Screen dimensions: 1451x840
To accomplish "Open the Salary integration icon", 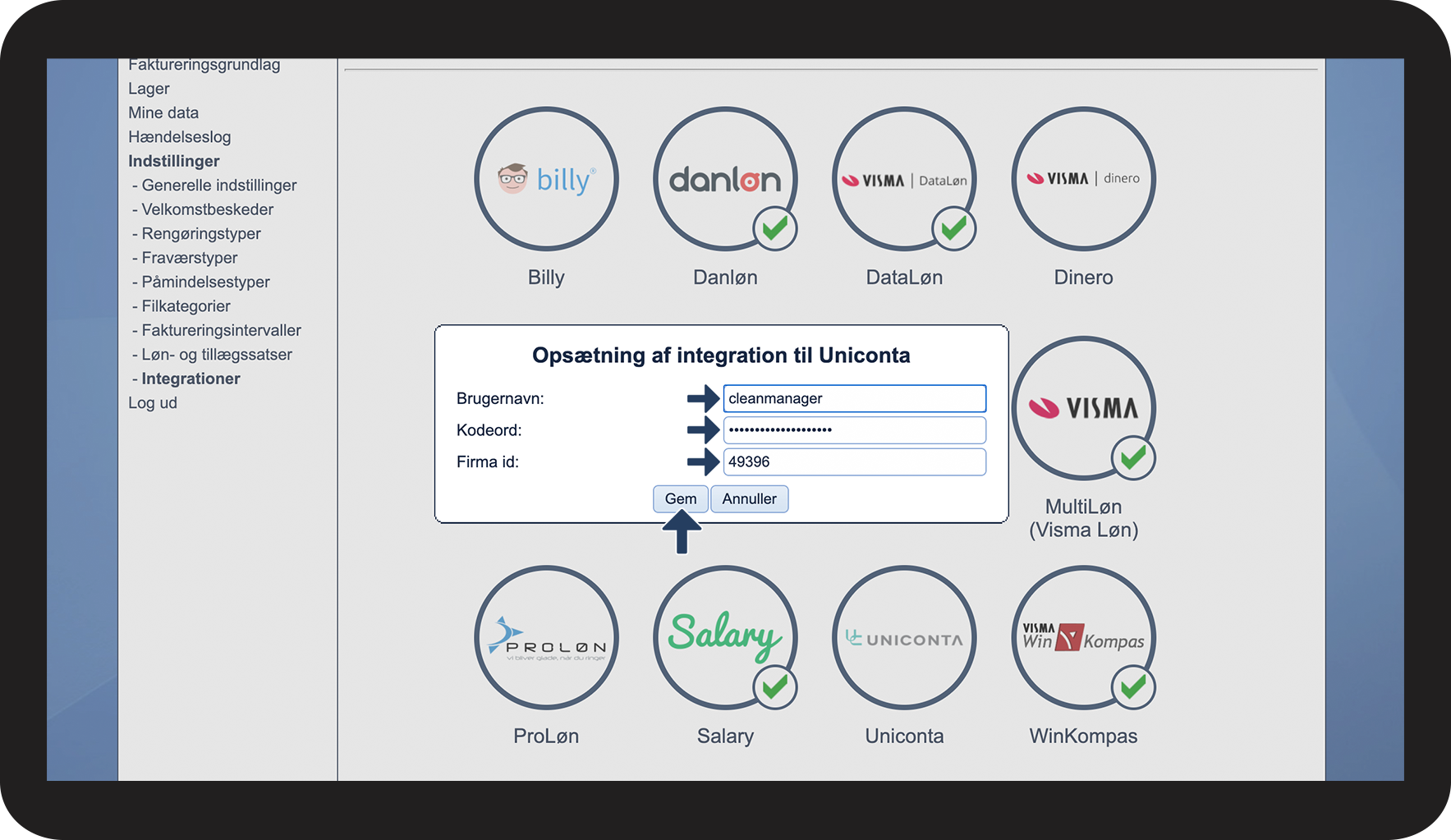I will tap(725, 637).
